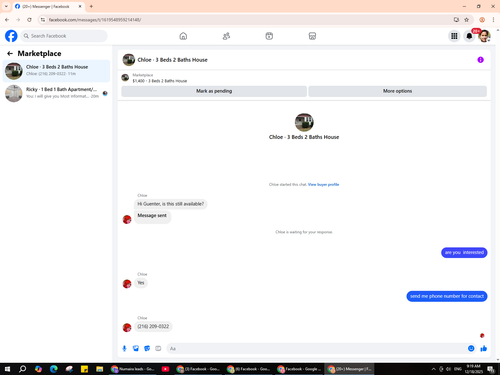Send a thumbs-up like
This screenshot has height=375, width=500.
(x=484, y=348)
